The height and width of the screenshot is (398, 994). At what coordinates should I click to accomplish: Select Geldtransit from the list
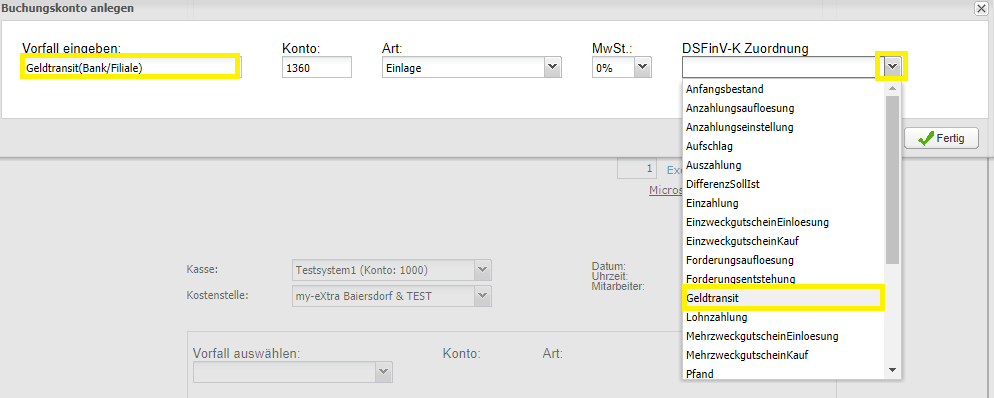(783, 298)
